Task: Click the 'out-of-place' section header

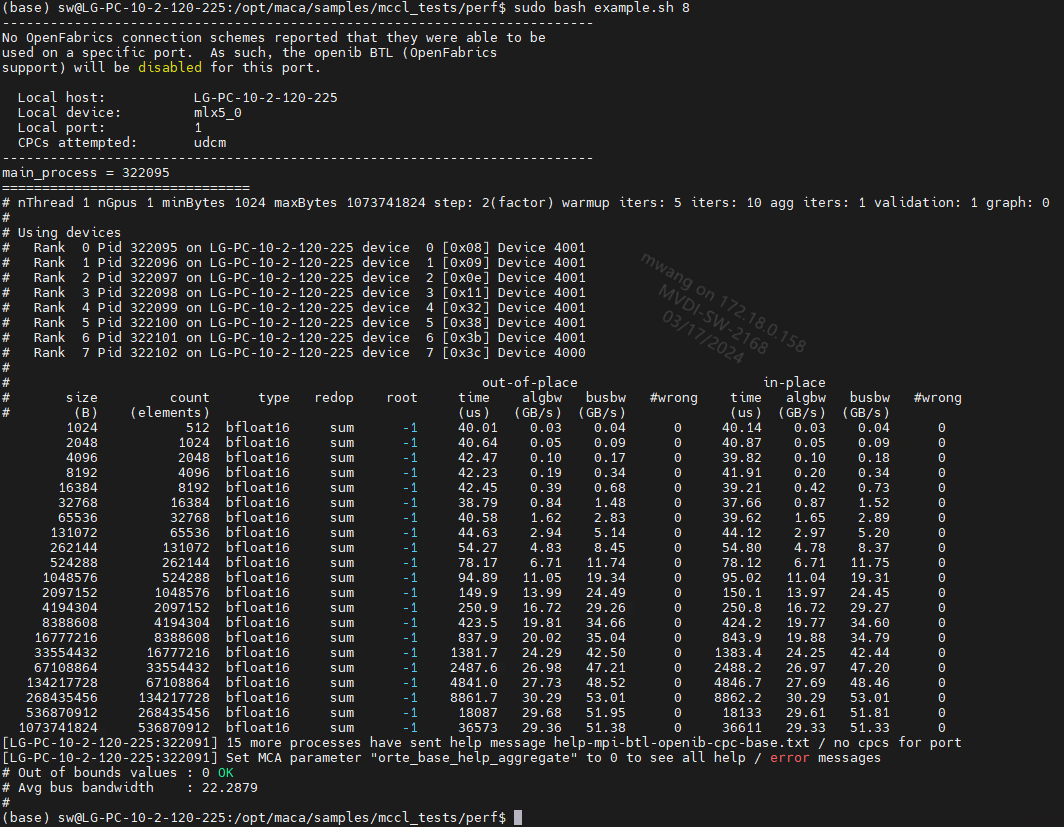Action: click(529, 383)
